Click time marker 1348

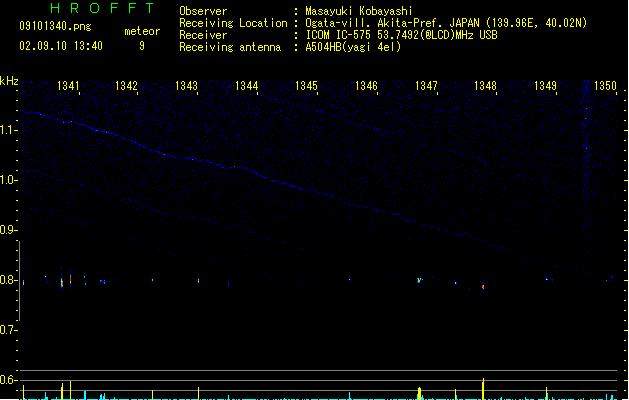click(x=485, y=86)
